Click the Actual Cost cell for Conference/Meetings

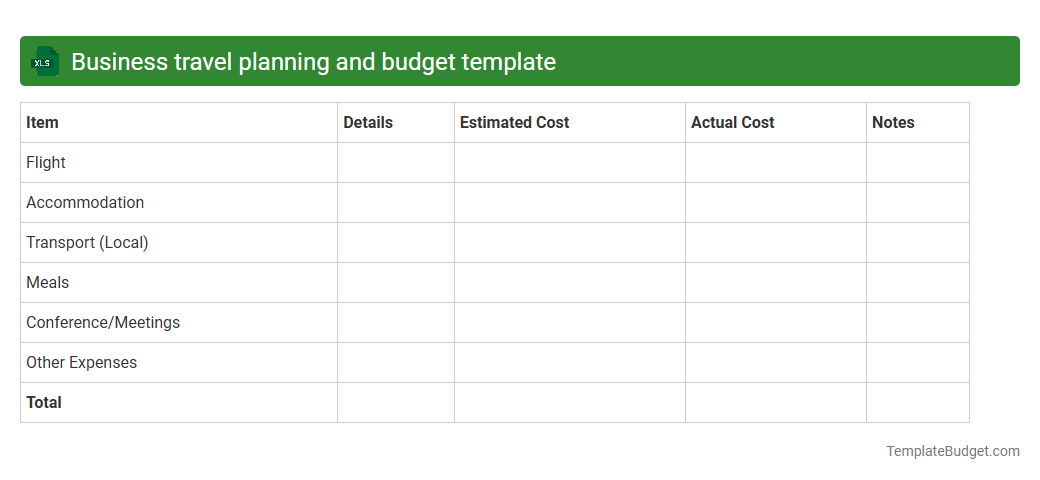[x=776, y=322]
